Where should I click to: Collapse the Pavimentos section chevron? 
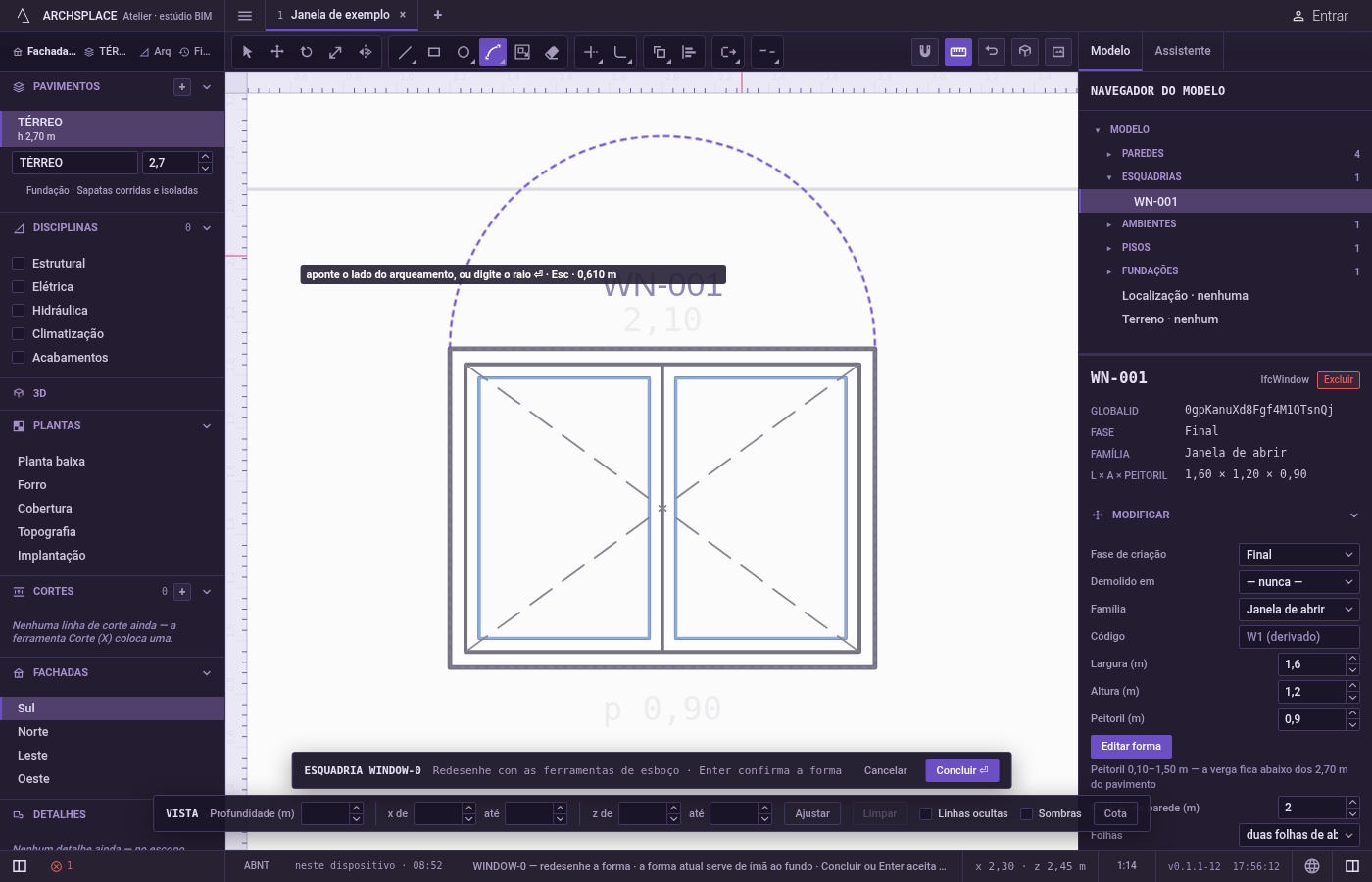tap(207, 87)
